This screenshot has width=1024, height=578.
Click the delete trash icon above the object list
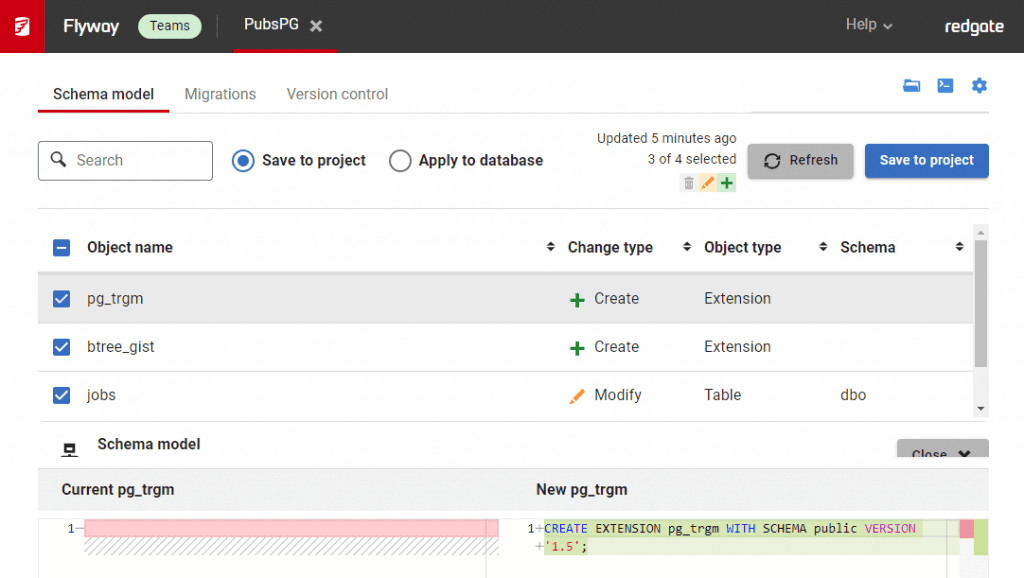(689, 182)
